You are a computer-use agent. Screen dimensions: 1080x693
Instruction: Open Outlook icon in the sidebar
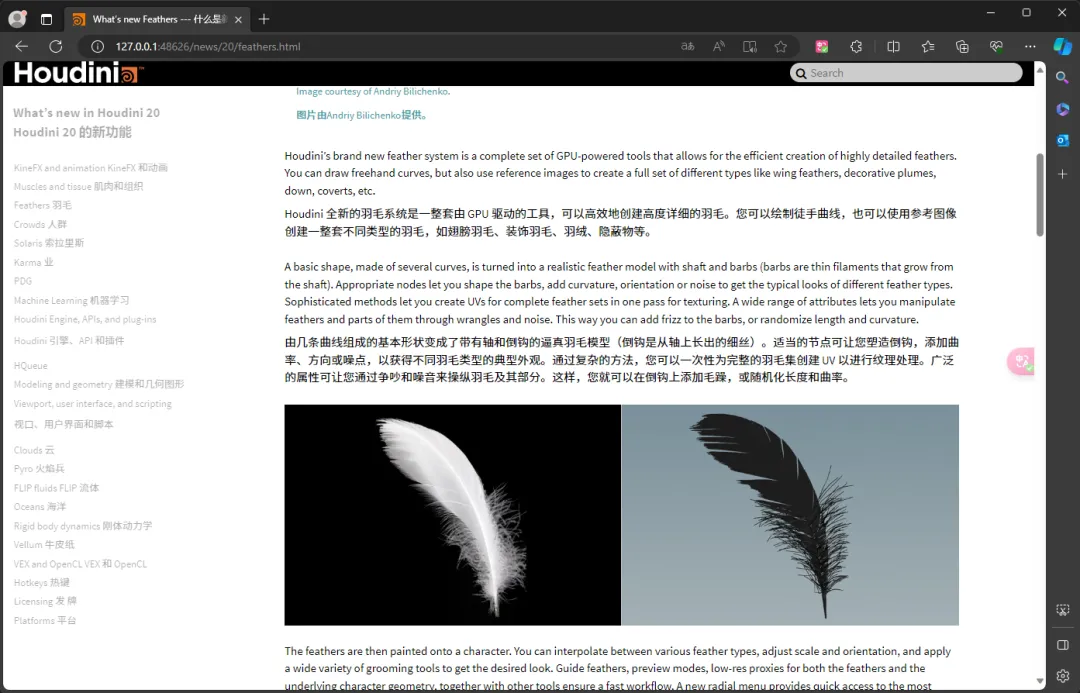(x=1063, y=141)
